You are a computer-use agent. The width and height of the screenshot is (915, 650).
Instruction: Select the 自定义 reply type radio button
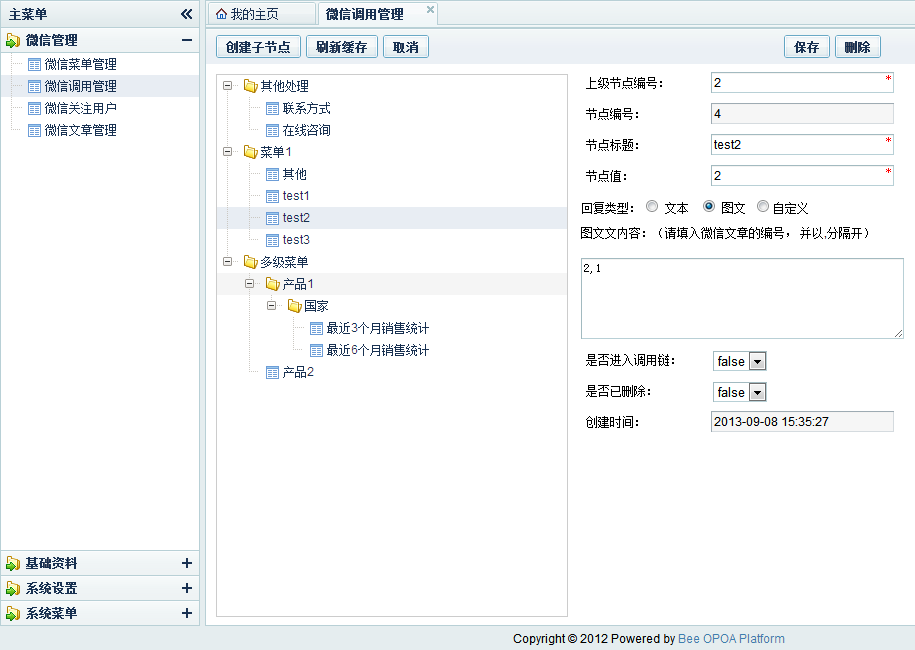click(761, 209)
